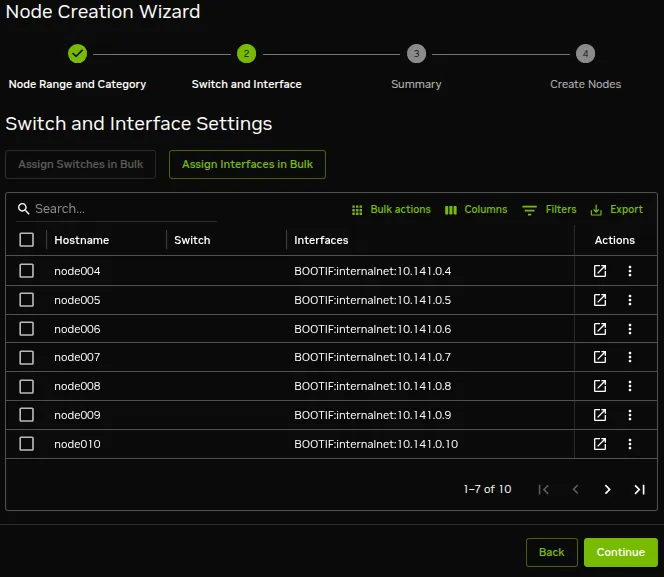Select checkbox for node007
The image size is (664, 577).
click(x=26, y=357)
